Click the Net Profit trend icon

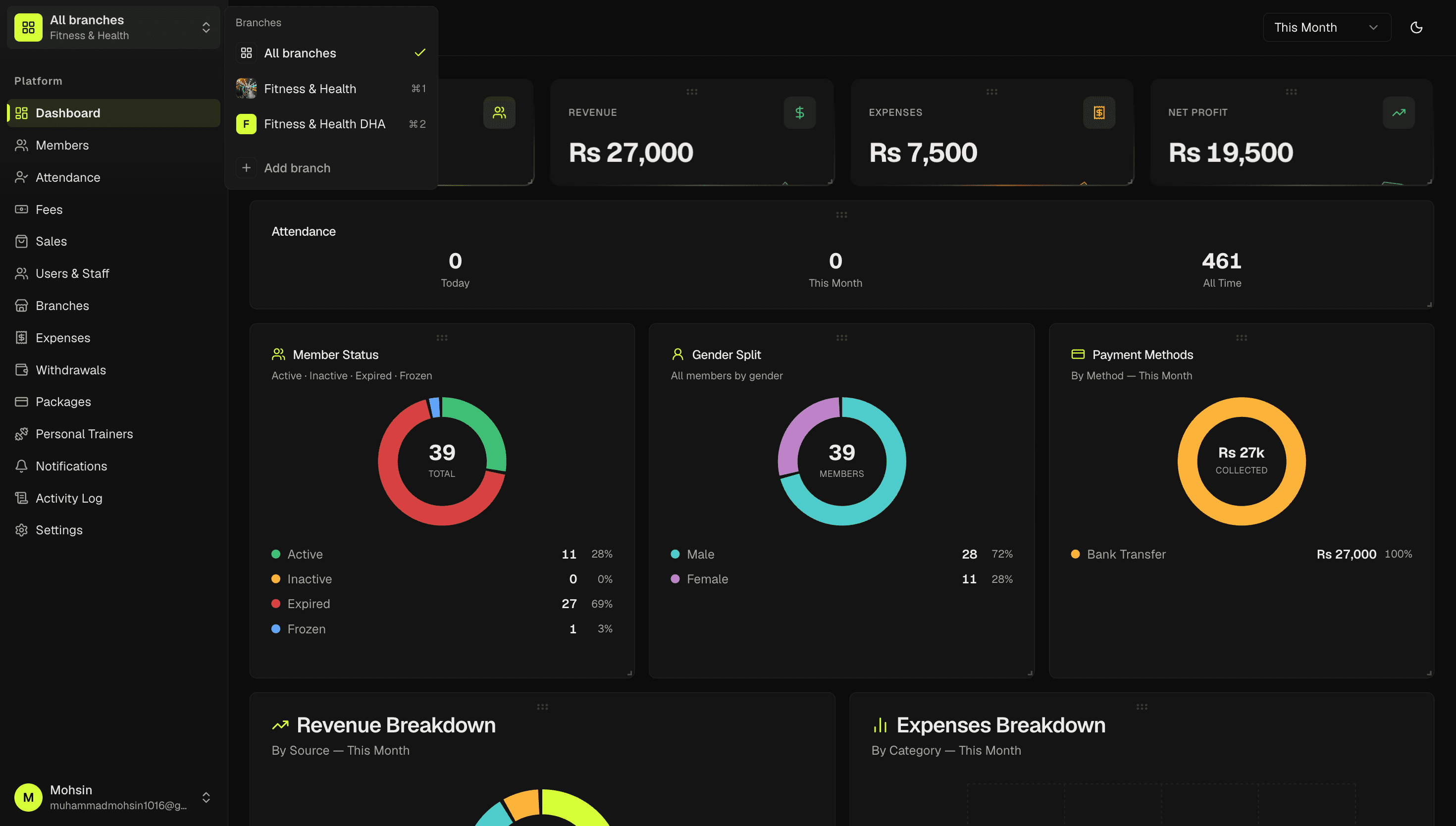[x=1399, y=112]
